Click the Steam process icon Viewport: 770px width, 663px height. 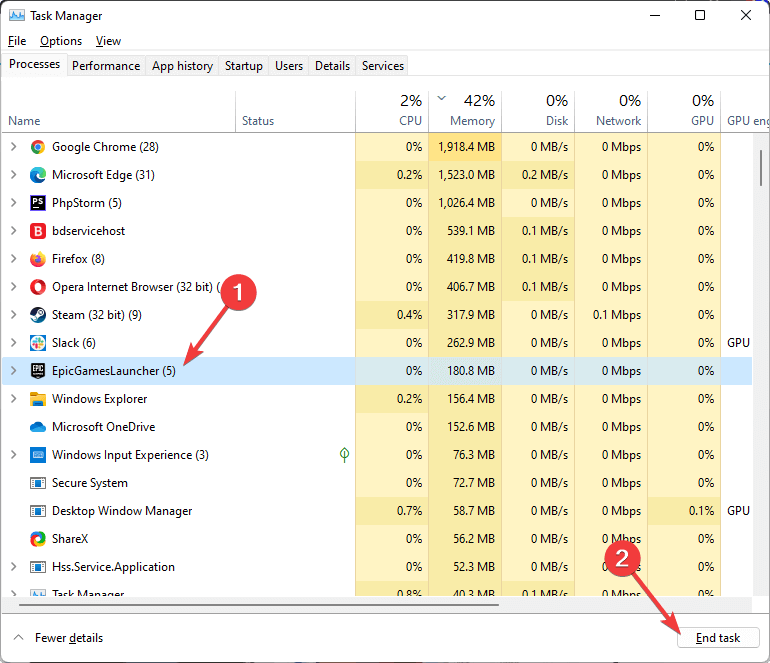(x=38, y=315)
